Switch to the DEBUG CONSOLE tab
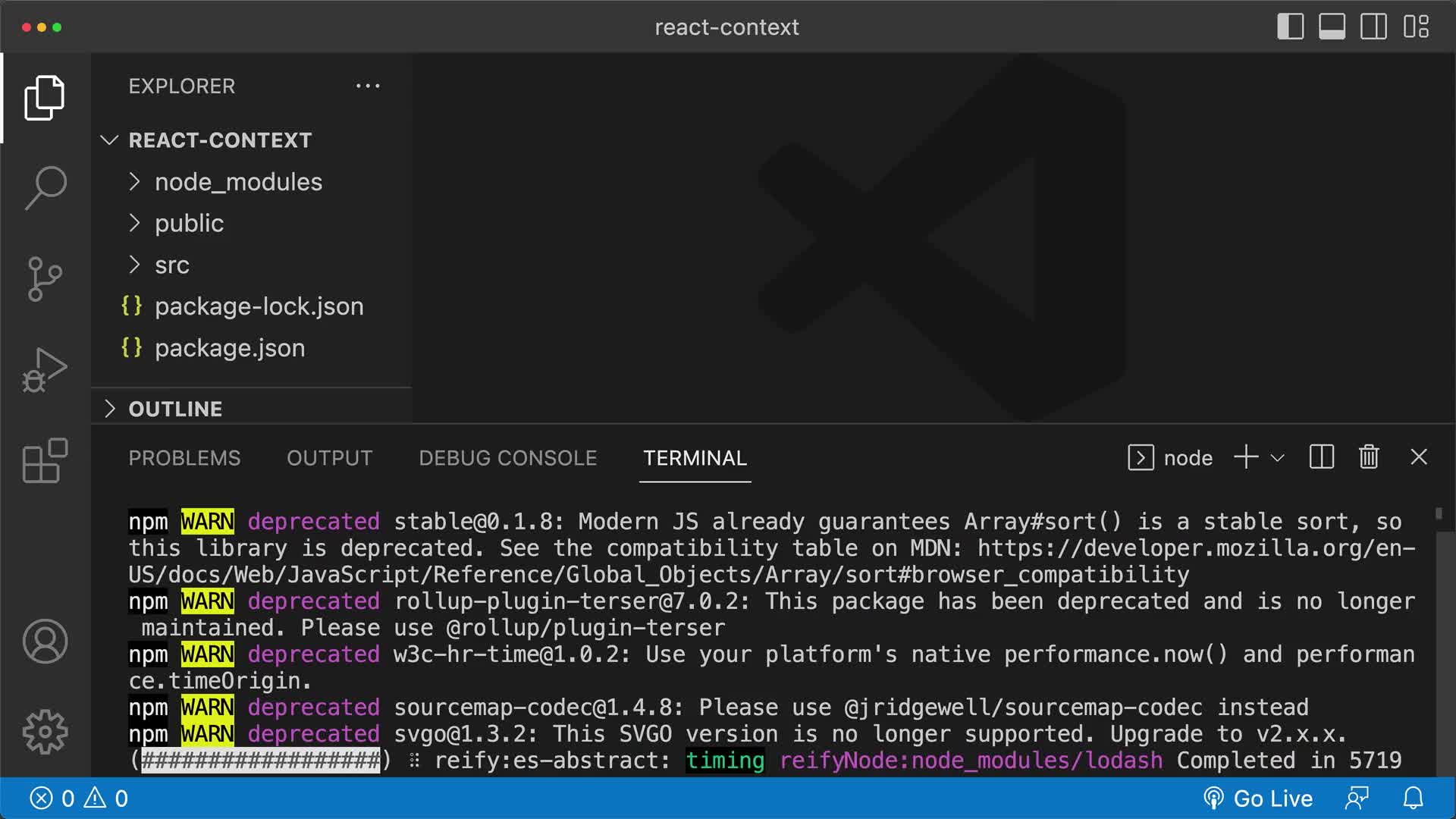The width and height of the screenshot is (1456, 819). (507, 457)
